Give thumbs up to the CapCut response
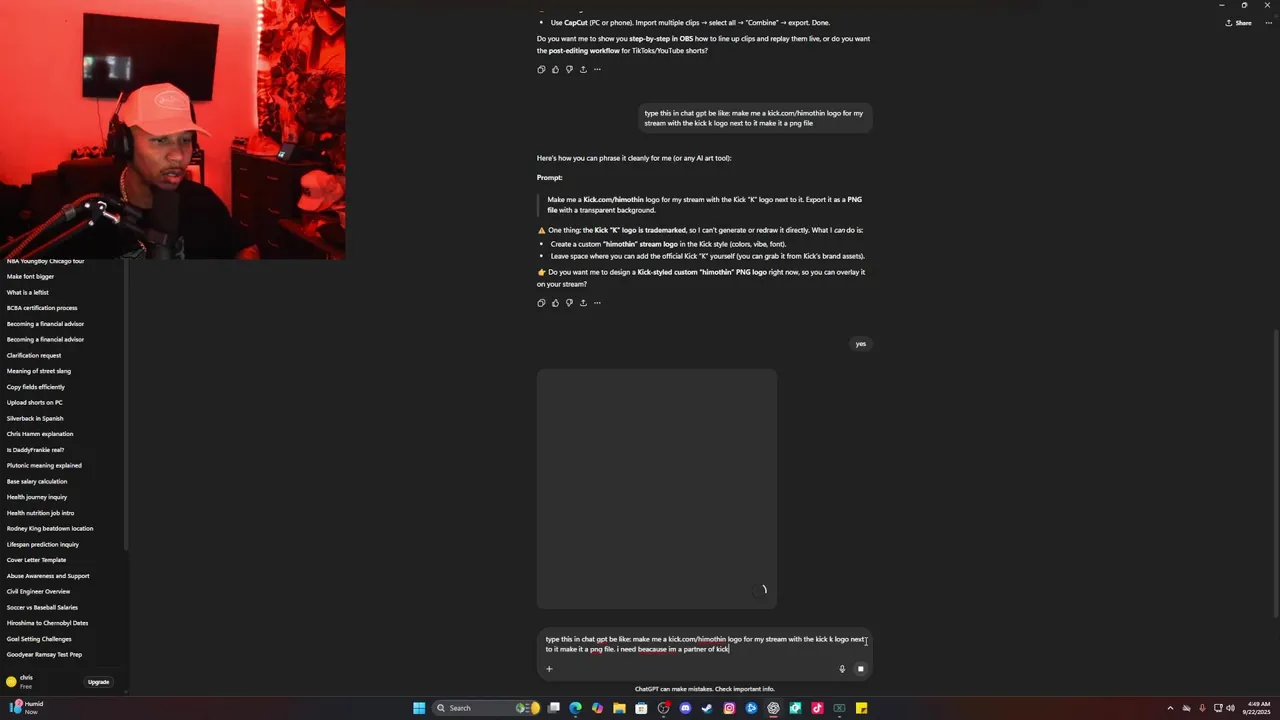 click(555, 69)
